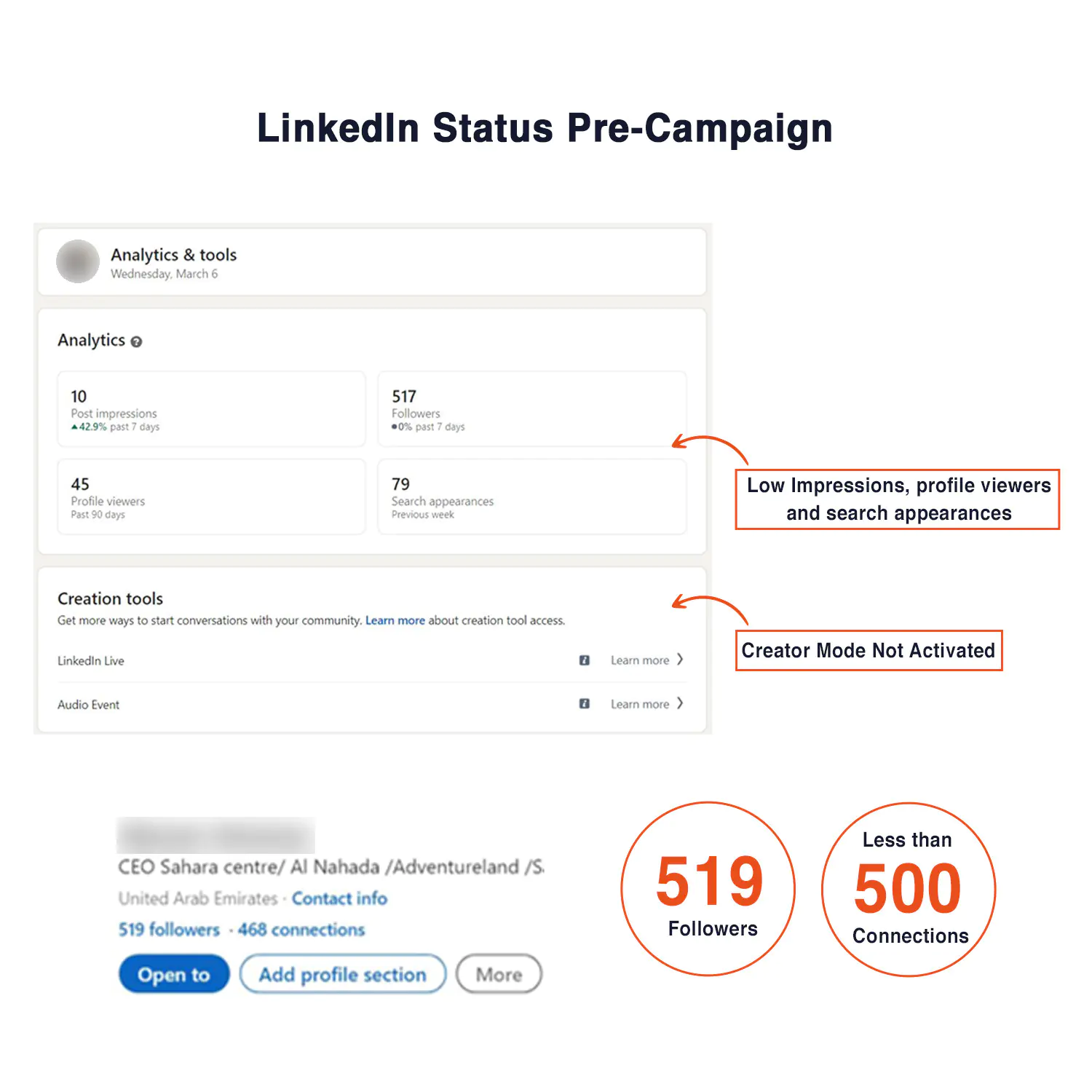Expand the Audio Event chevron arrow

(680, 703)
